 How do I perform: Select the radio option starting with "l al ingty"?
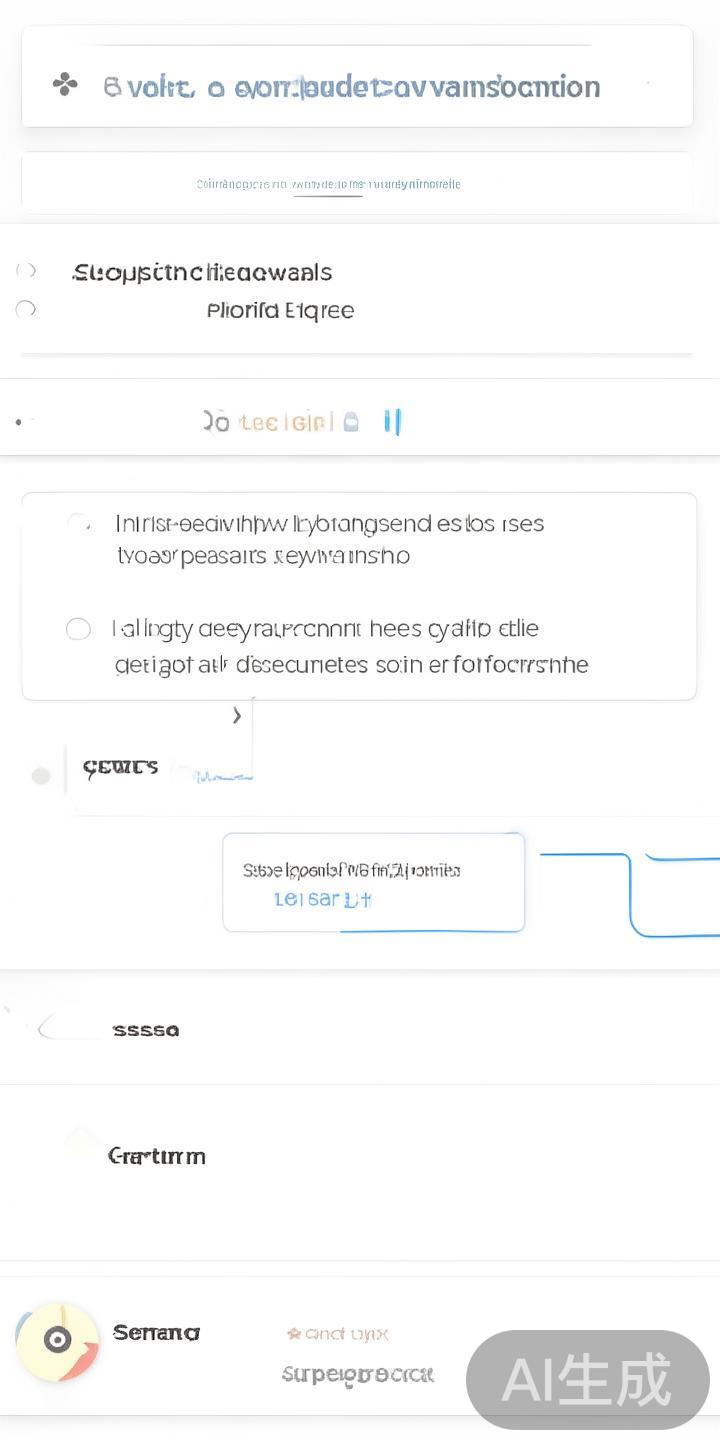pos(78,629)
